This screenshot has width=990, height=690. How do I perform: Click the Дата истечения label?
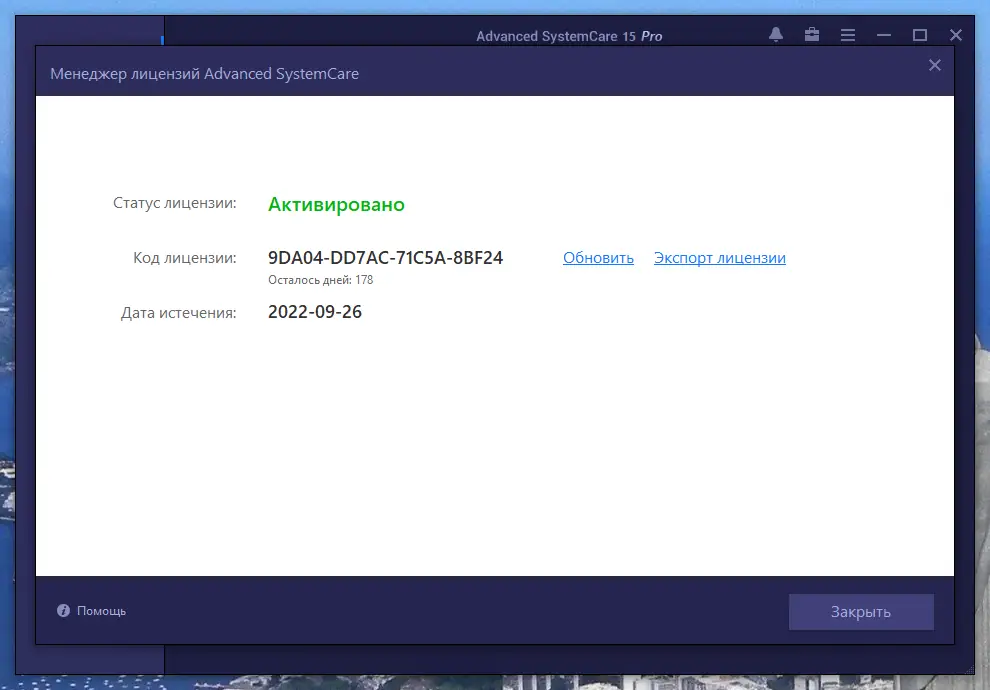pyautogui.click(x=179, y=313)
